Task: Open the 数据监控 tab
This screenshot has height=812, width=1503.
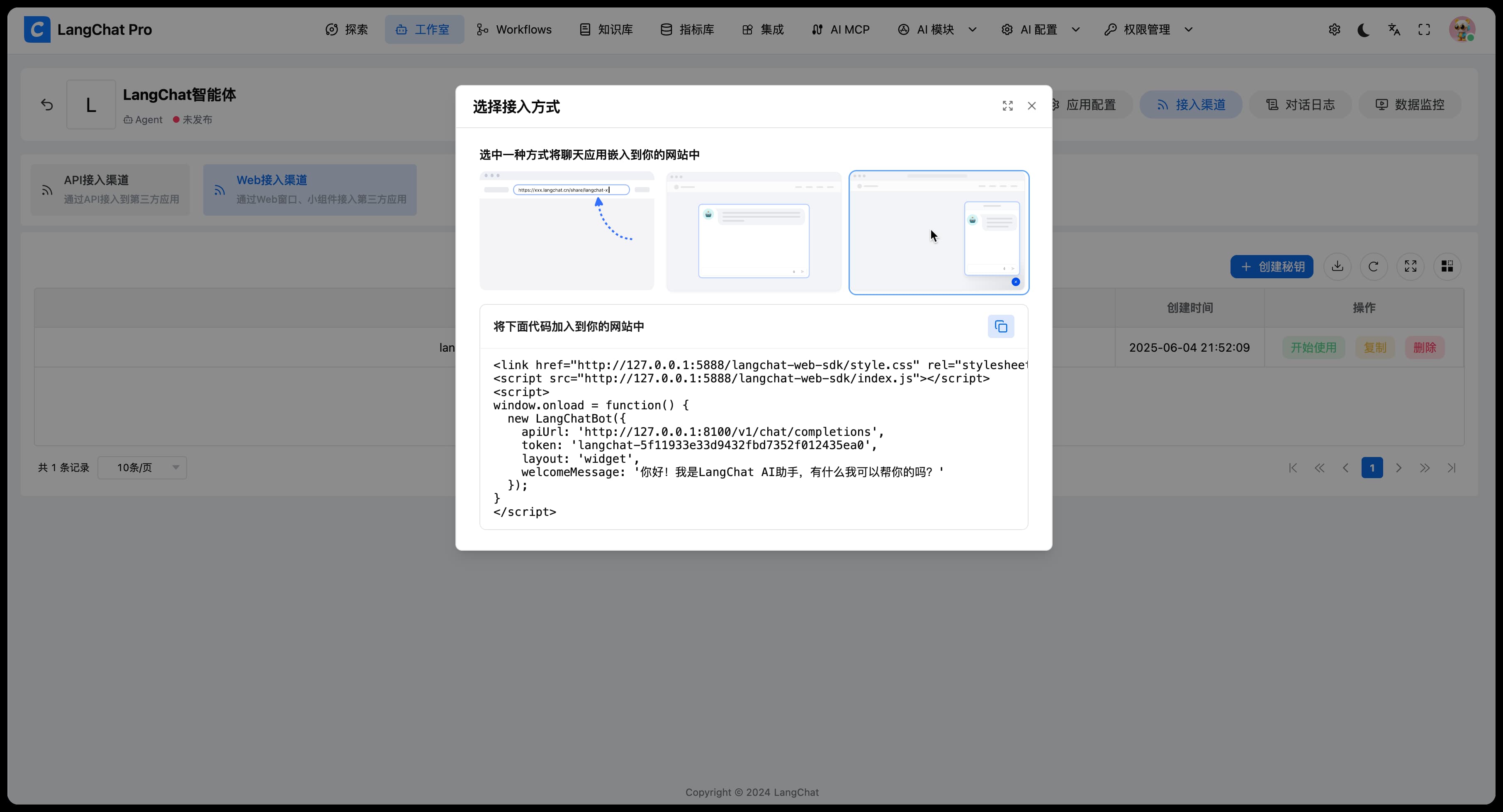Action: 1410,105
